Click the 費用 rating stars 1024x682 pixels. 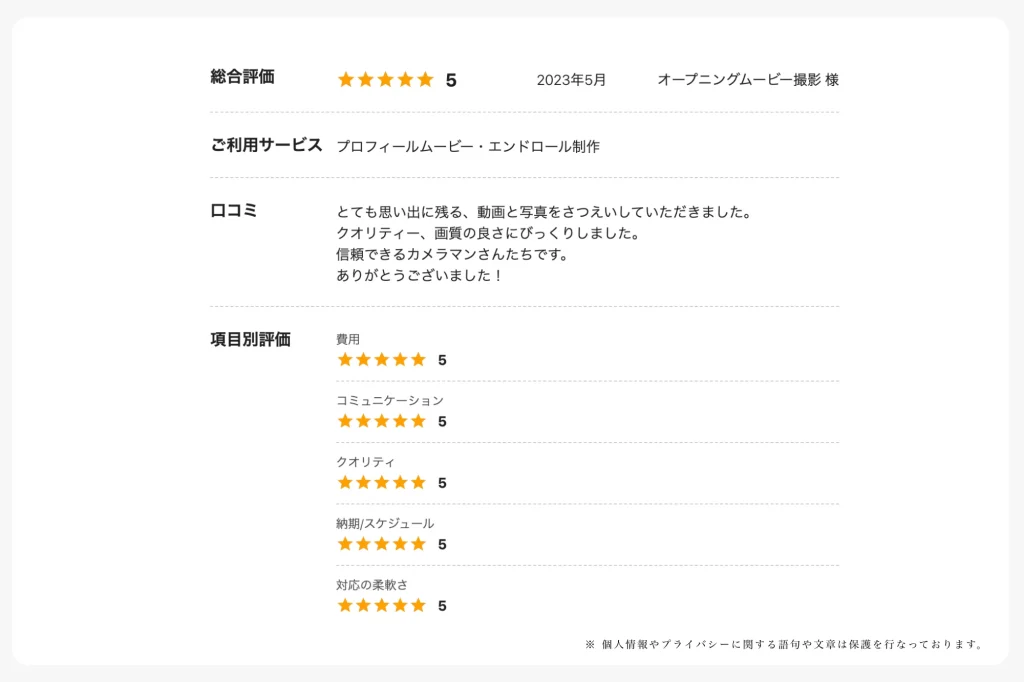381,359
